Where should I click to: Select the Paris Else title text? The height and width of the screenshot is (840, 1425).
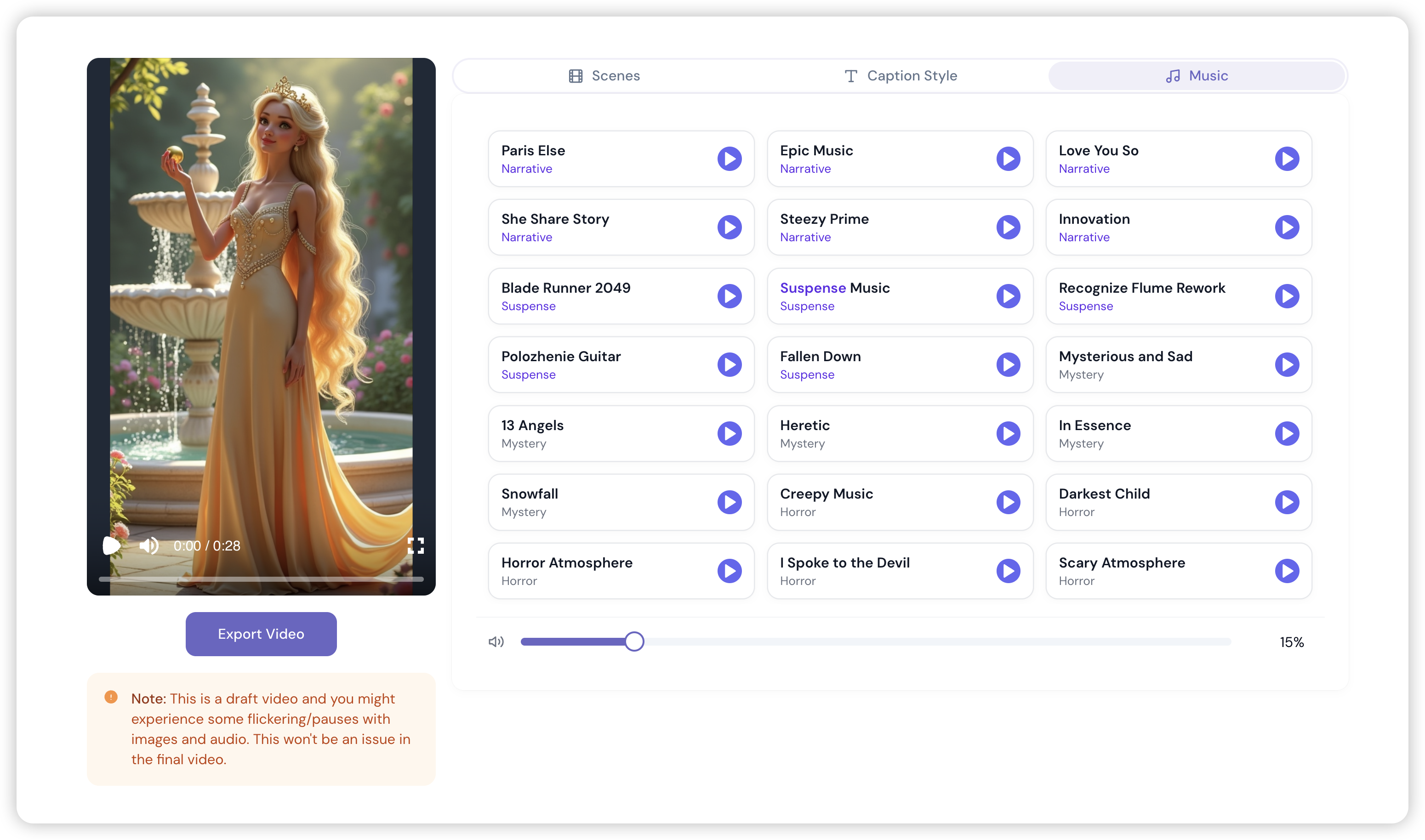tap(533, 151)
